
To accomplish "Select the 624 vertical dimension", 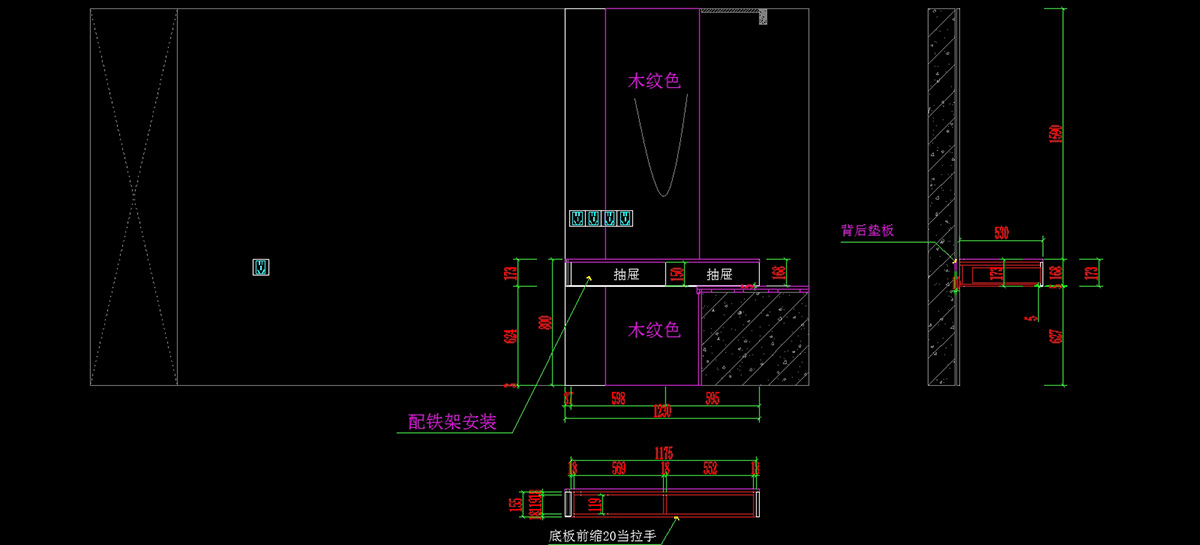I will [x=510, y=338].
